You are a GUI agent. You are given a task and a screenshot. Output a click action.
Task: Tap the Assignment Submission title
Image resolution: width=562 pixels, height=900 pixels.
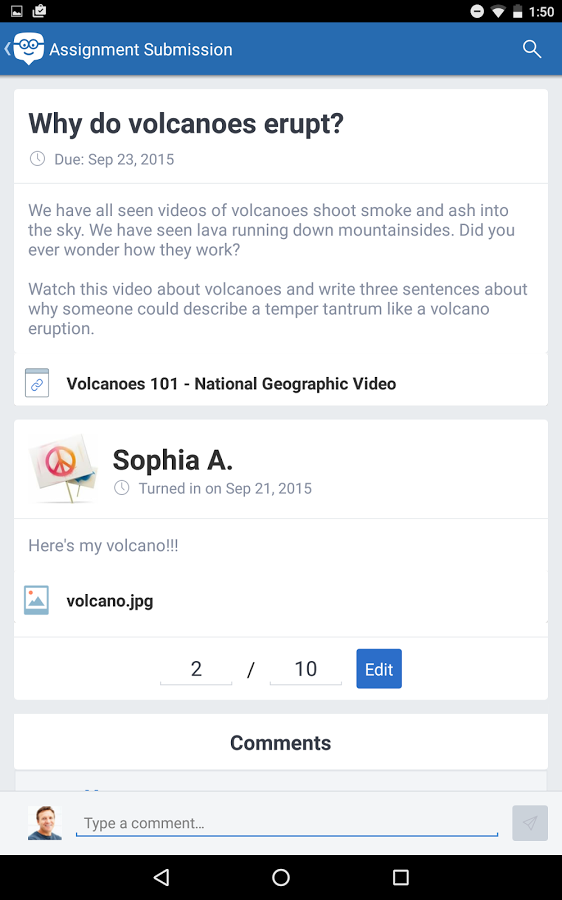(141, 49)
